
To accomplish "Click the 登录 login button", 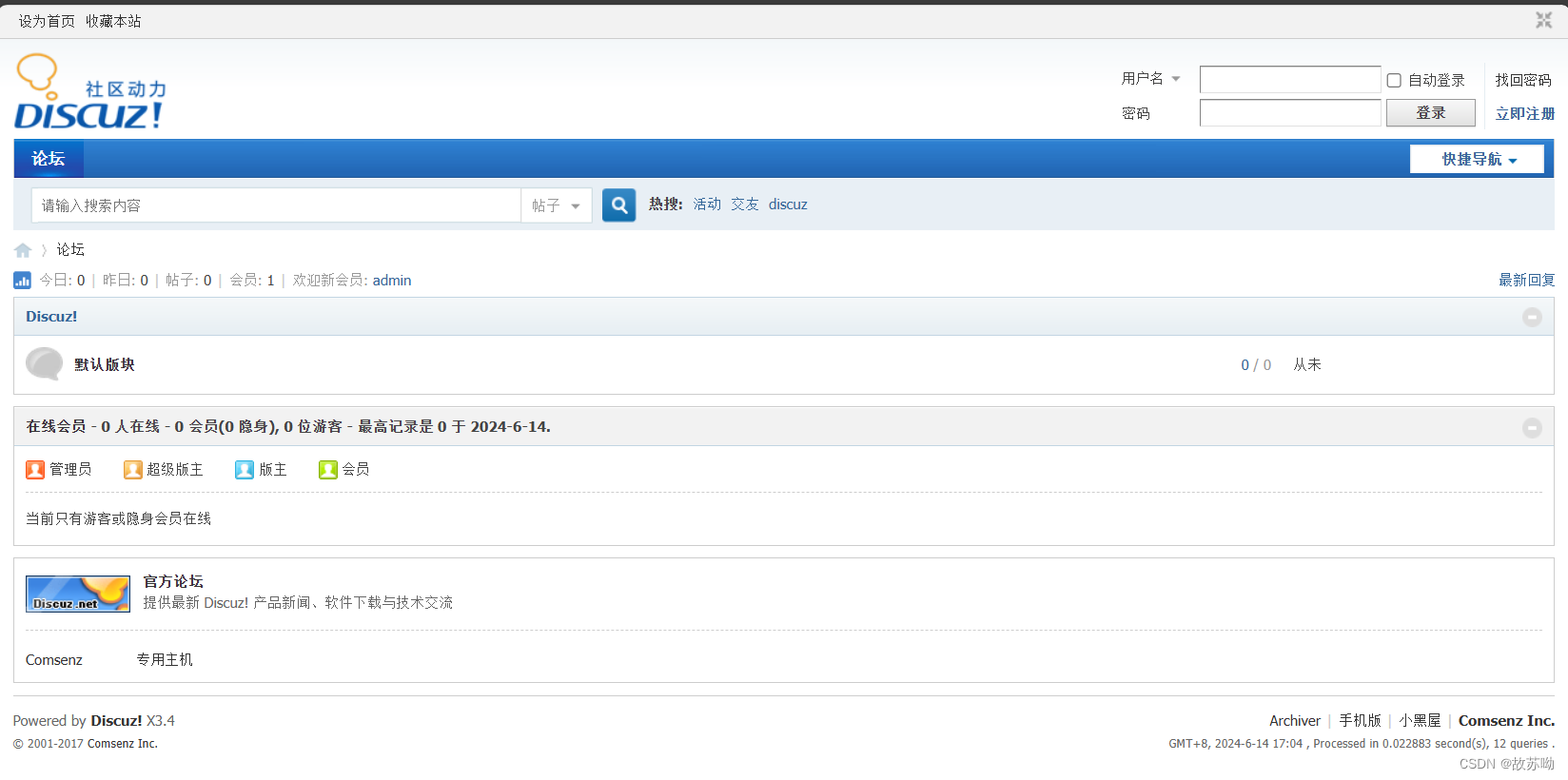I will coord(1431,113).
